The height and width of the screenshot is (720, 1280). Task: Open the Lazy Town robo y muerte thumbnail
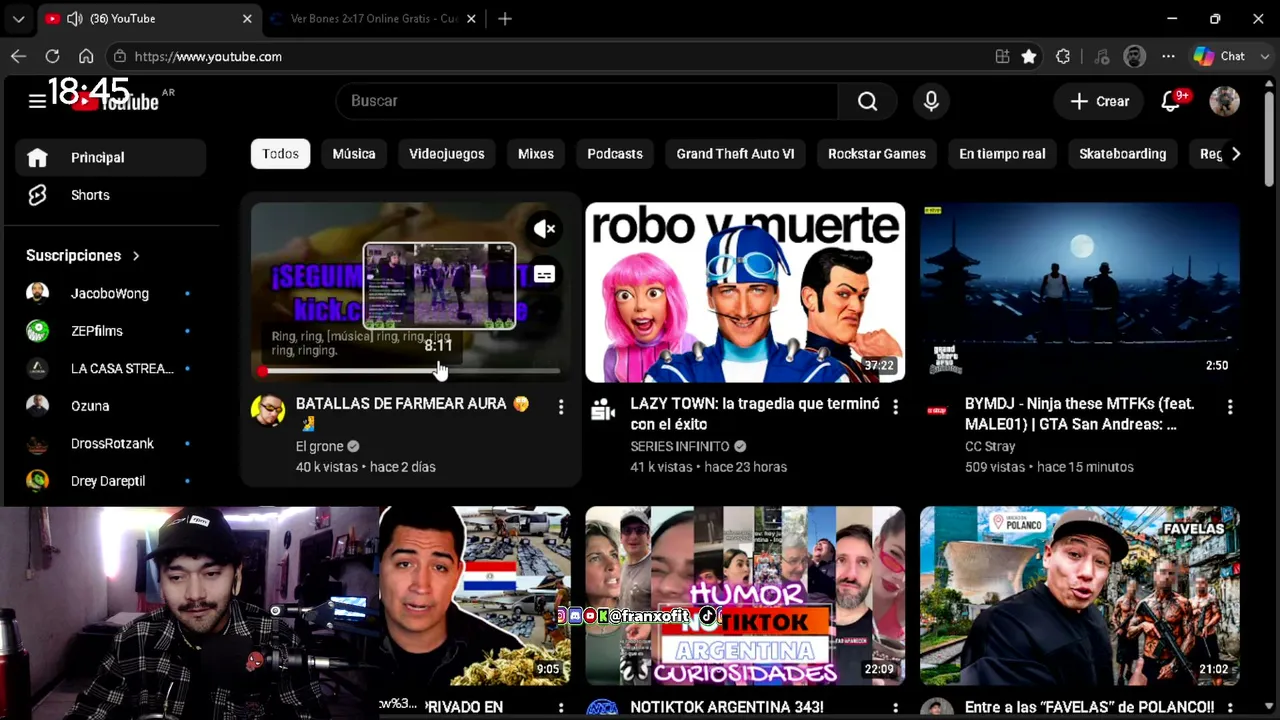pos(745,292)
